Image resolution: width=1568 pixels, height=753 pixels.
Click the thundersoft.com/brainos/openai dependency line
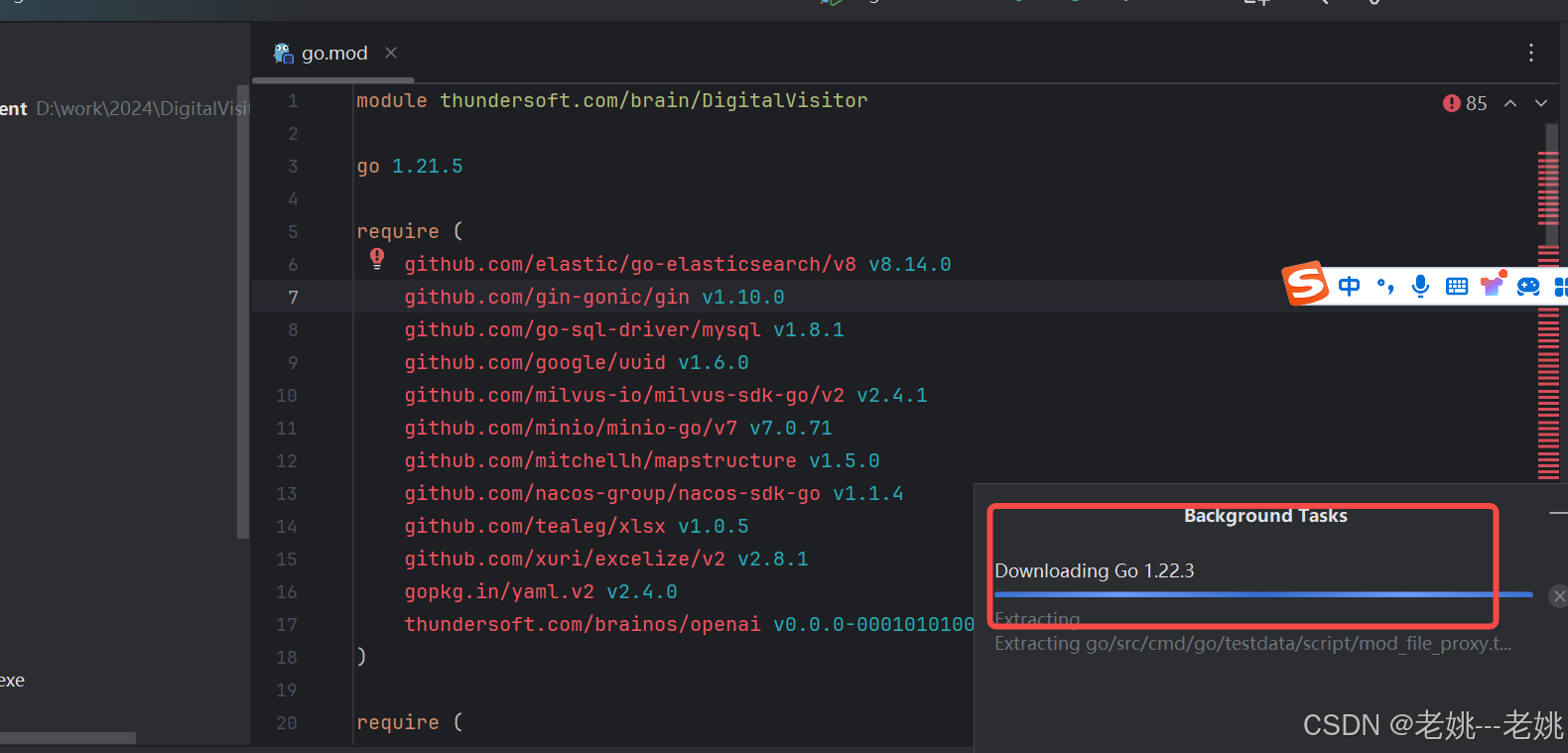pyautogui.click(x=689, y=624)
